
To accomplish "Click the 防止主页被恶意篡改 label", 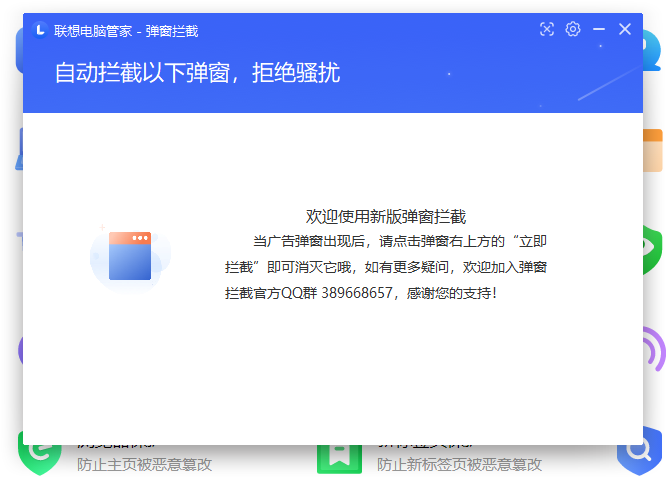I will click(x=144, y=464).
